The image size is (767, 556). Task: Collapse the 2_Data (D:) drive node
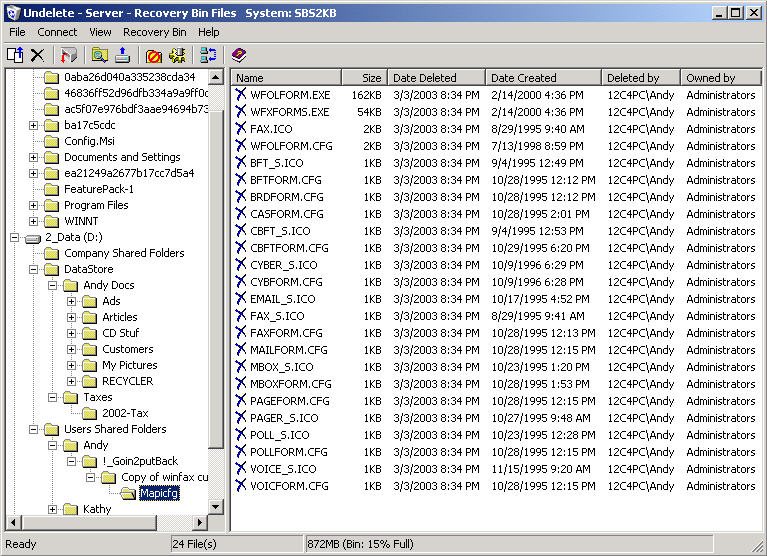tap(14, 238)
